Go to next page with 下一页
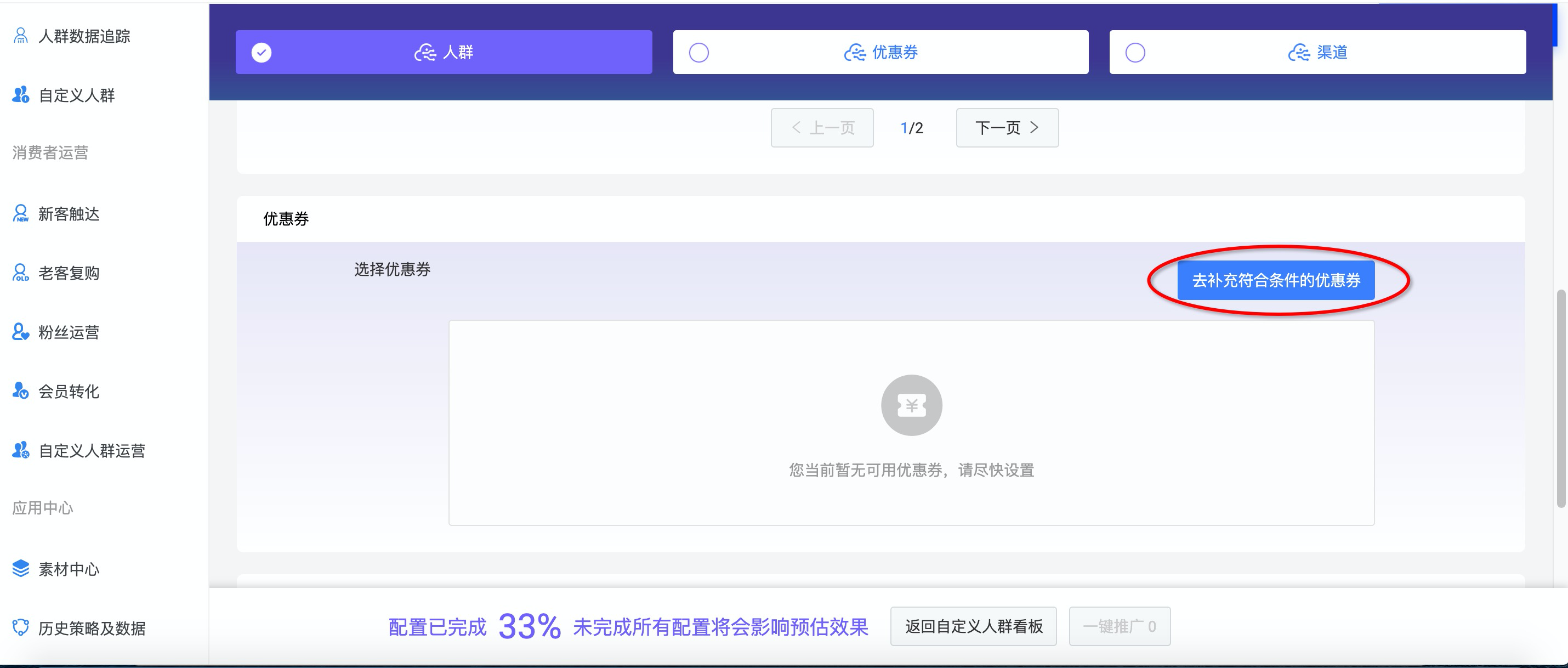Image resolution: width=1568 pixels, height=668 pixels. (1007, 128)
